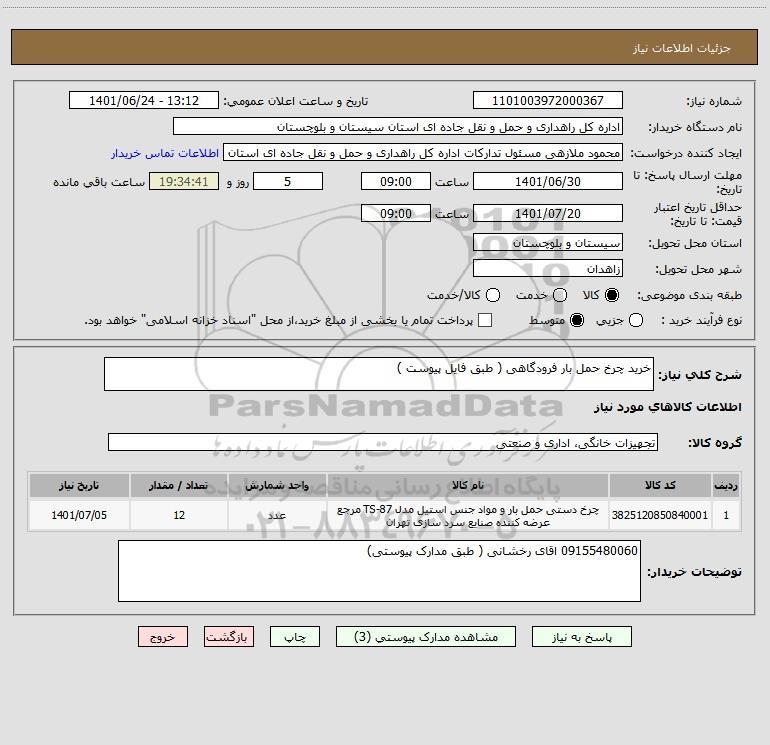Screen dimensions: 770x745
Task: Click the announcement date field 1401/06/24 - 13:12
Action: 143,101
